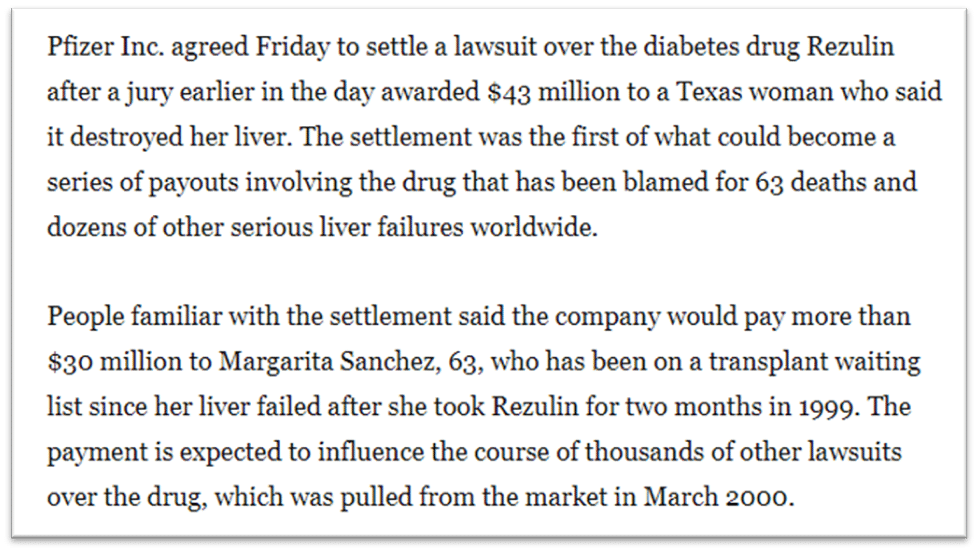Click the "$43 million" amount
978x552 pixels.
click(x=553, y=92)
